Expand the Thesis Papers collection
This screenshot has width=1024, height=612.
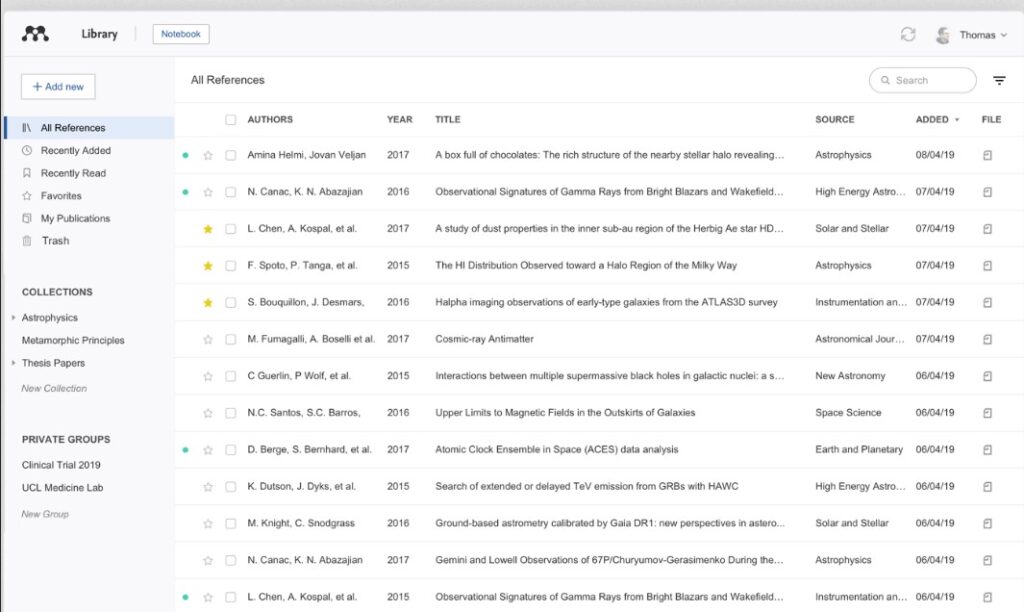coord(14,363)
